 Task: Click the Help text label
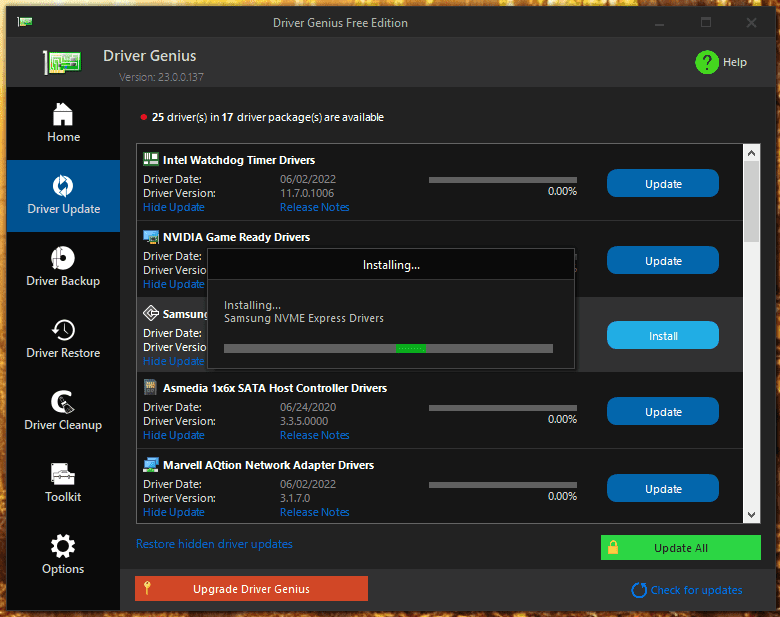[735, 62]
